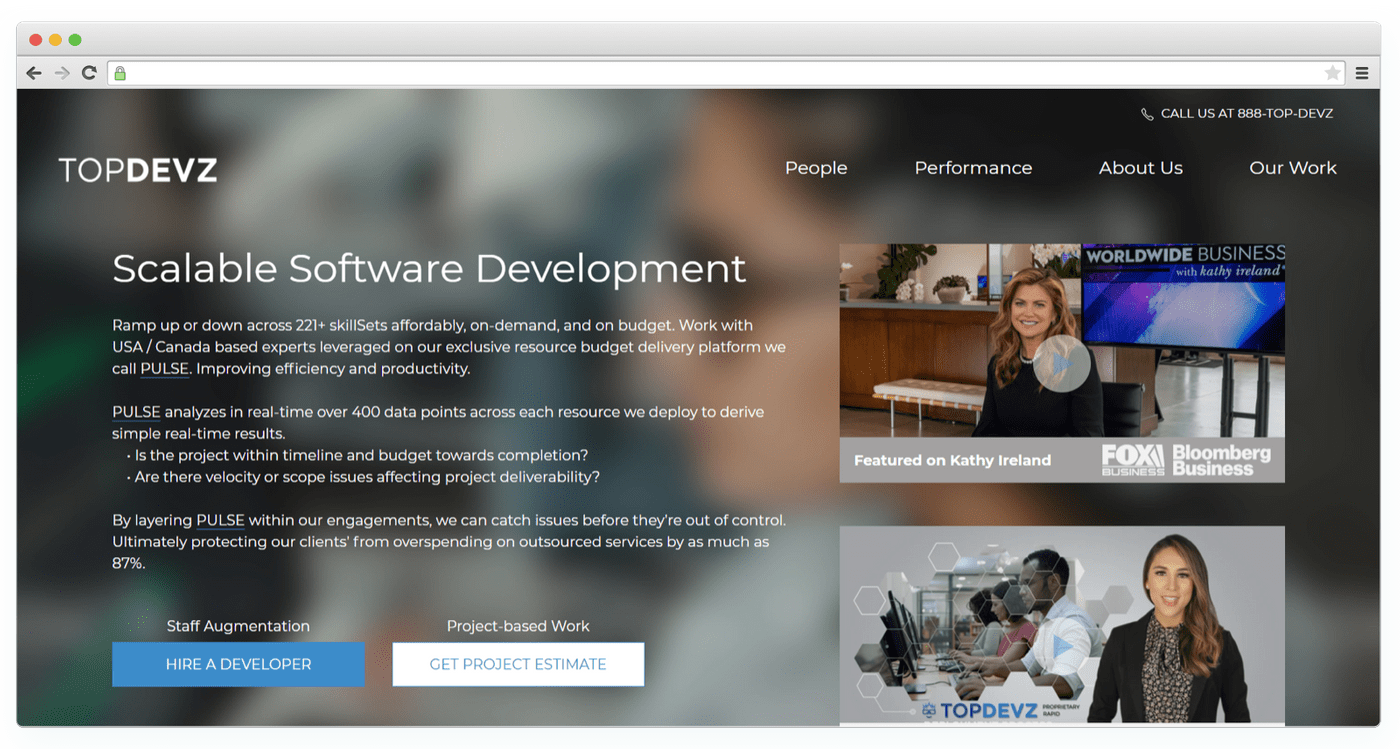Click the PULSE link after 'we call'
Image resolution: width=1400 pixels, height=749 pixels.
click(x=164, y=369)
